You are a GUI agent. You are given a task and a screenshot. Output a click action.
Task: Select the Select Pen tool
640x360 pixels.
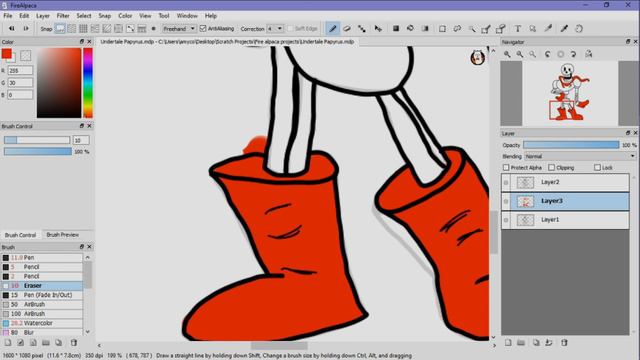point(486,29)
